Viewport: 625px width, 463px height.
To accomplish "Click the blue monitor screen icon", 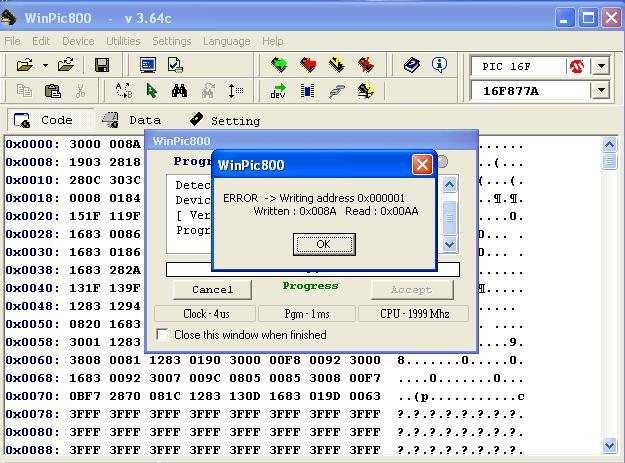I will tap(147, 65).
